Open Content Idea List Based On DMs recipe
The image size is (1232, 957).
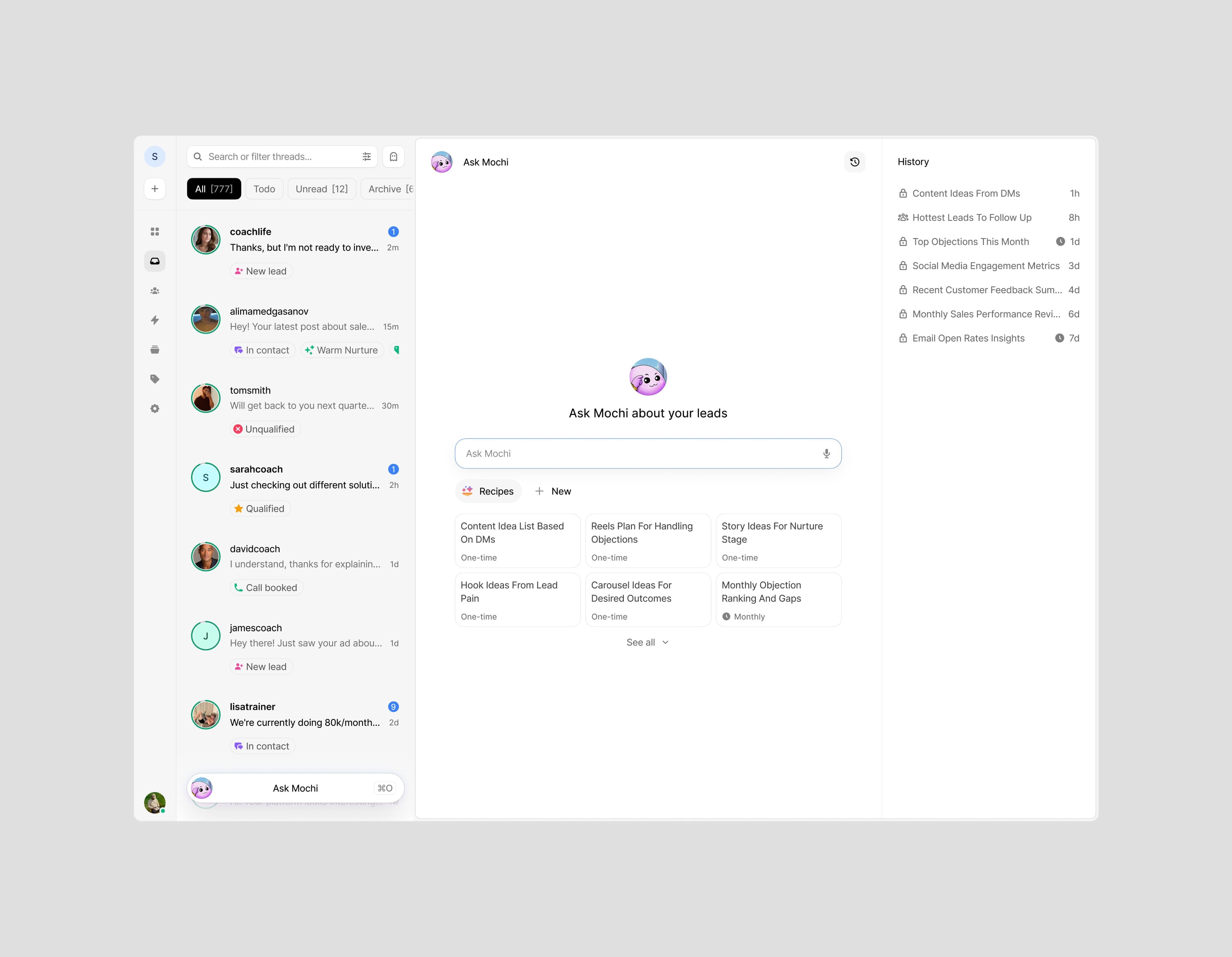pyautogui.click(x=517, y=540)
